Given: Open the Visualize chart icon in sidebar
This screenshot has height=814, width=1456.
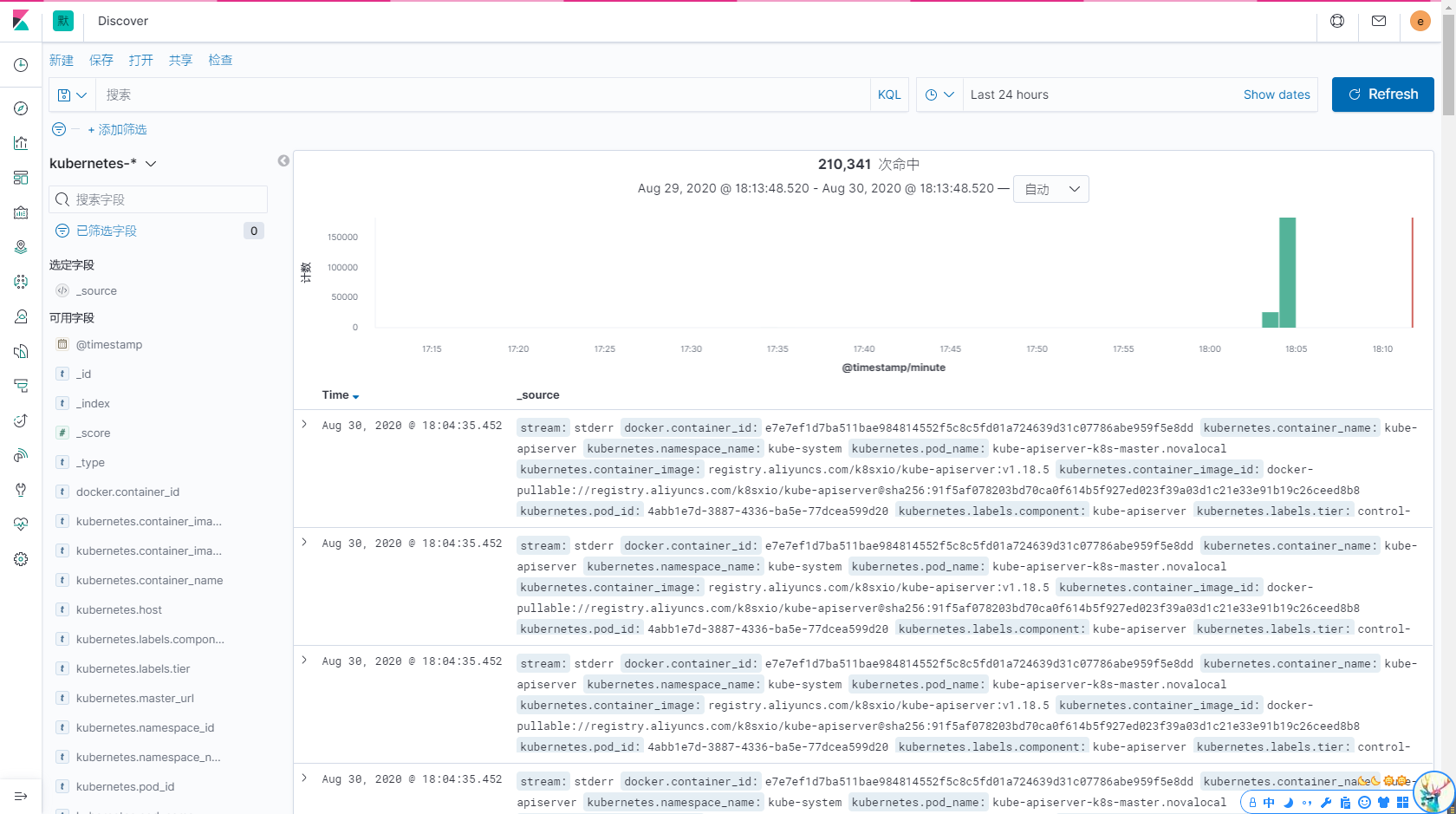Looking at the screenshot, I should point(21,143).
